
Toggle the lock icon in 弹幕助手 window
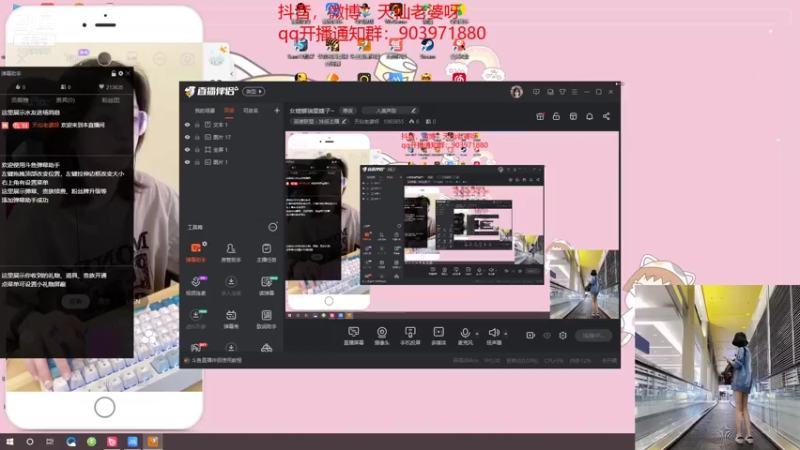(x=114, y=73)
